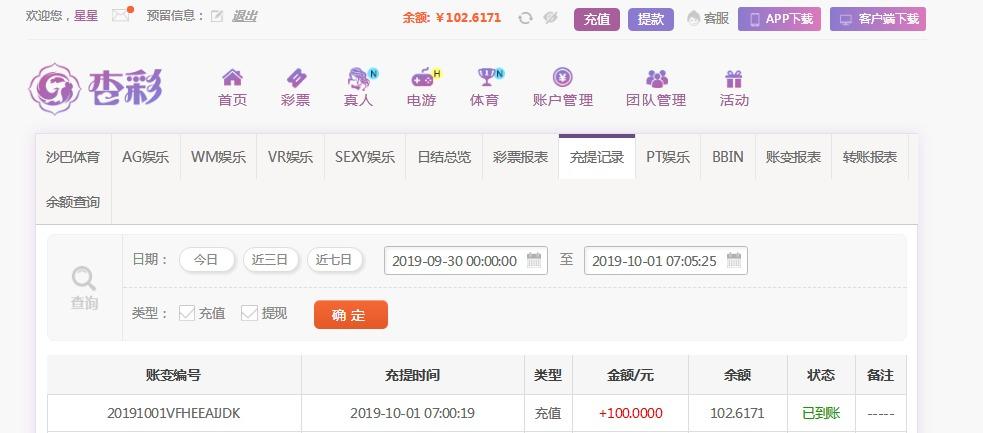Image resolution: width=983 pixels, height=433 pixels.
Task: Switch to the 账变报表 tab
Action: pos(793,157)
